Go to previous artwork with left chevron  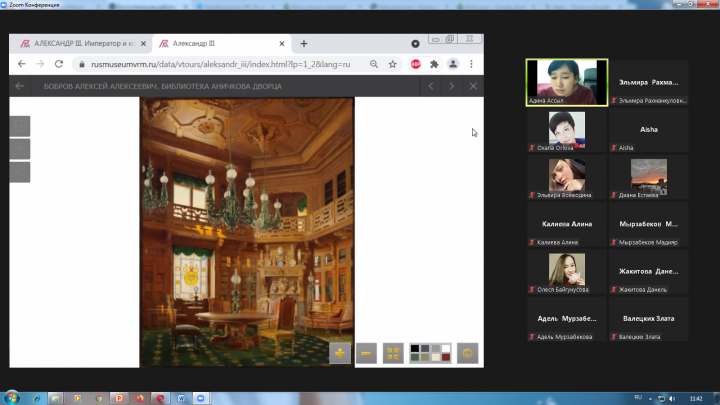(431, 86)
